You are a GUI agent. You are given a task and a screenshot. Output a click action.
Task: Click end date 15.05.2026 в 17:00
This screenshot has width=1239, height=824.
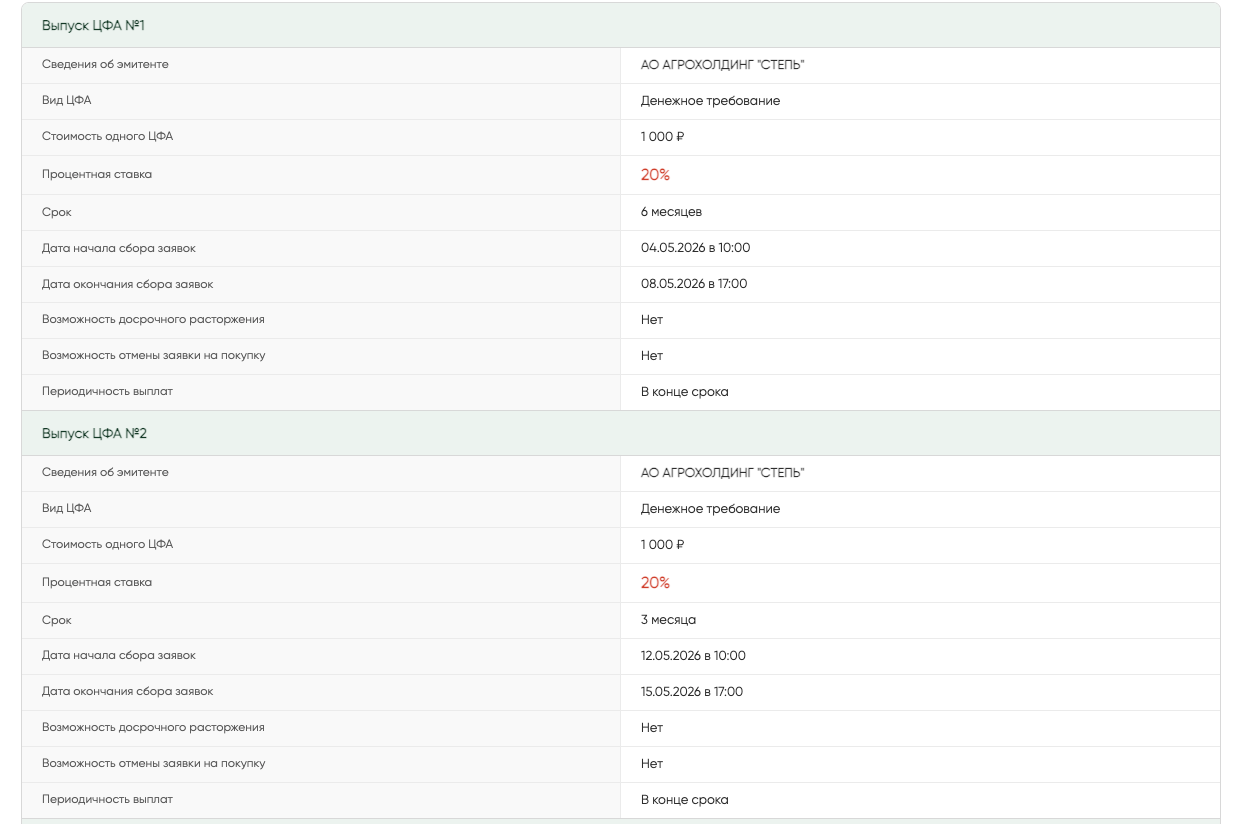click(x=692, y=692)
